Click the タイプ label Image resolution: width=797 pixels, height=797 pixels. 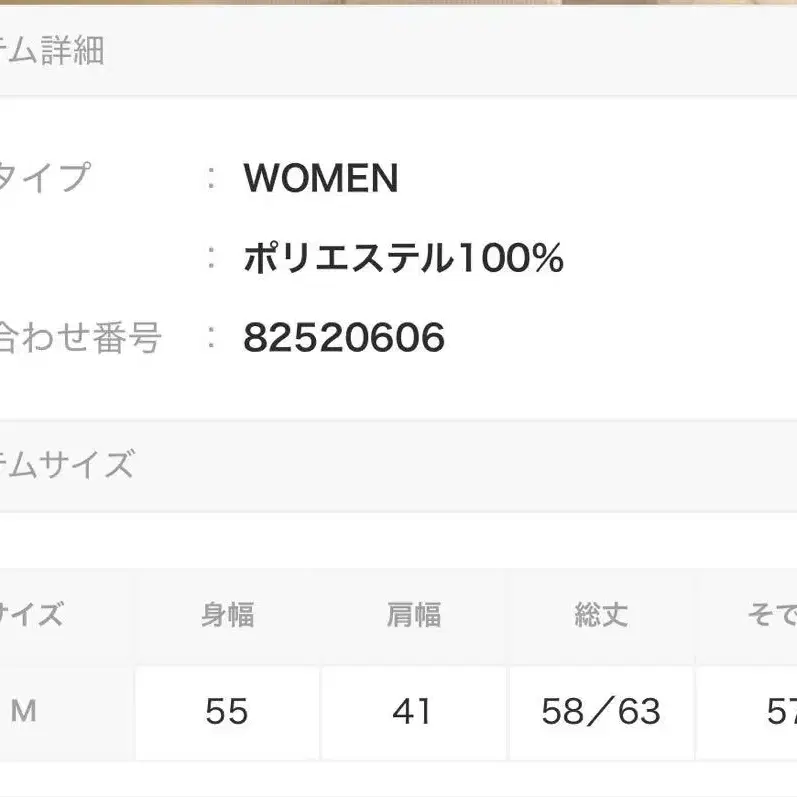[45, 178]
